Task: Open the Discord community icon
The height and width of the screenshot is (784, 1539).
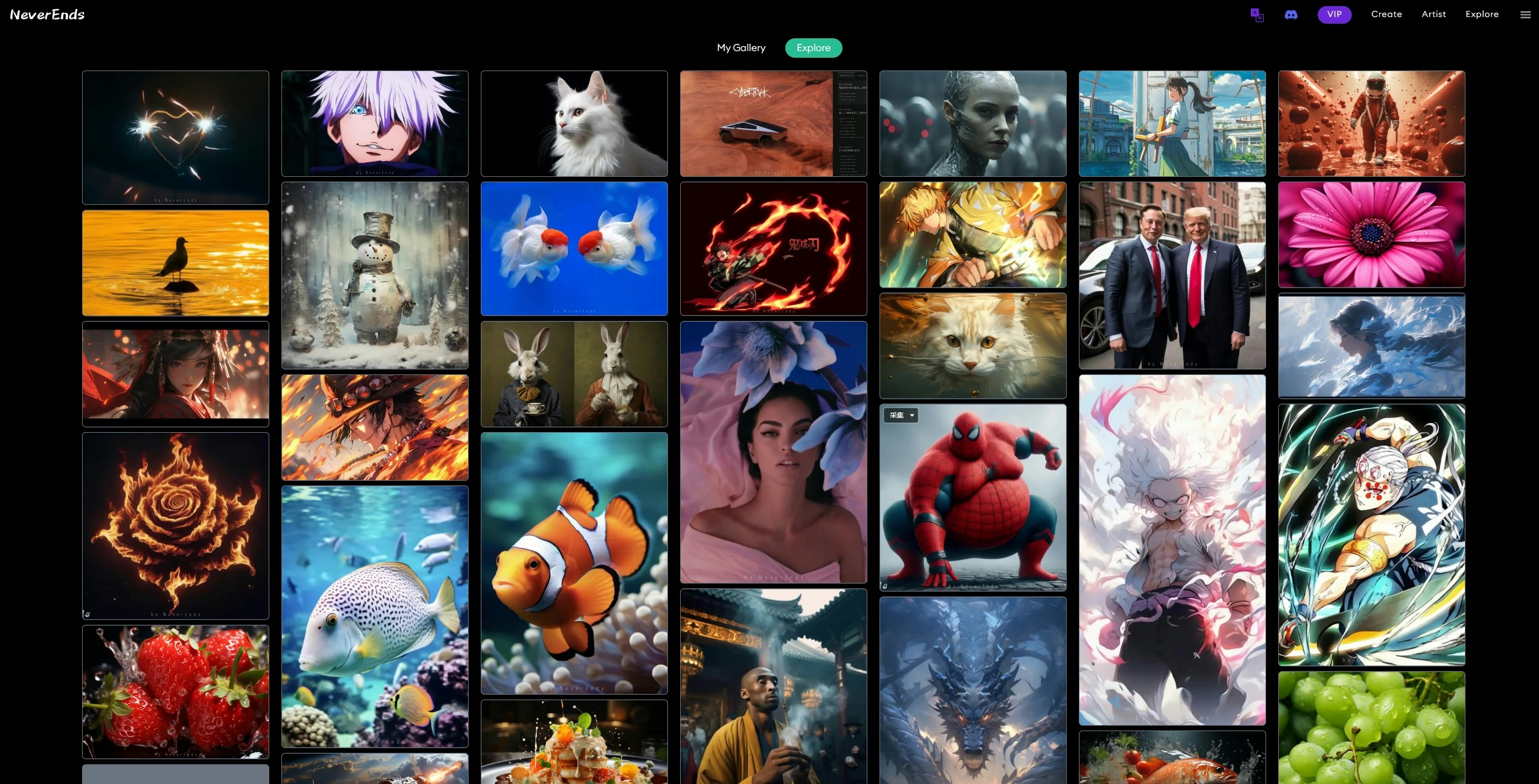Action: pos(1291,15)
